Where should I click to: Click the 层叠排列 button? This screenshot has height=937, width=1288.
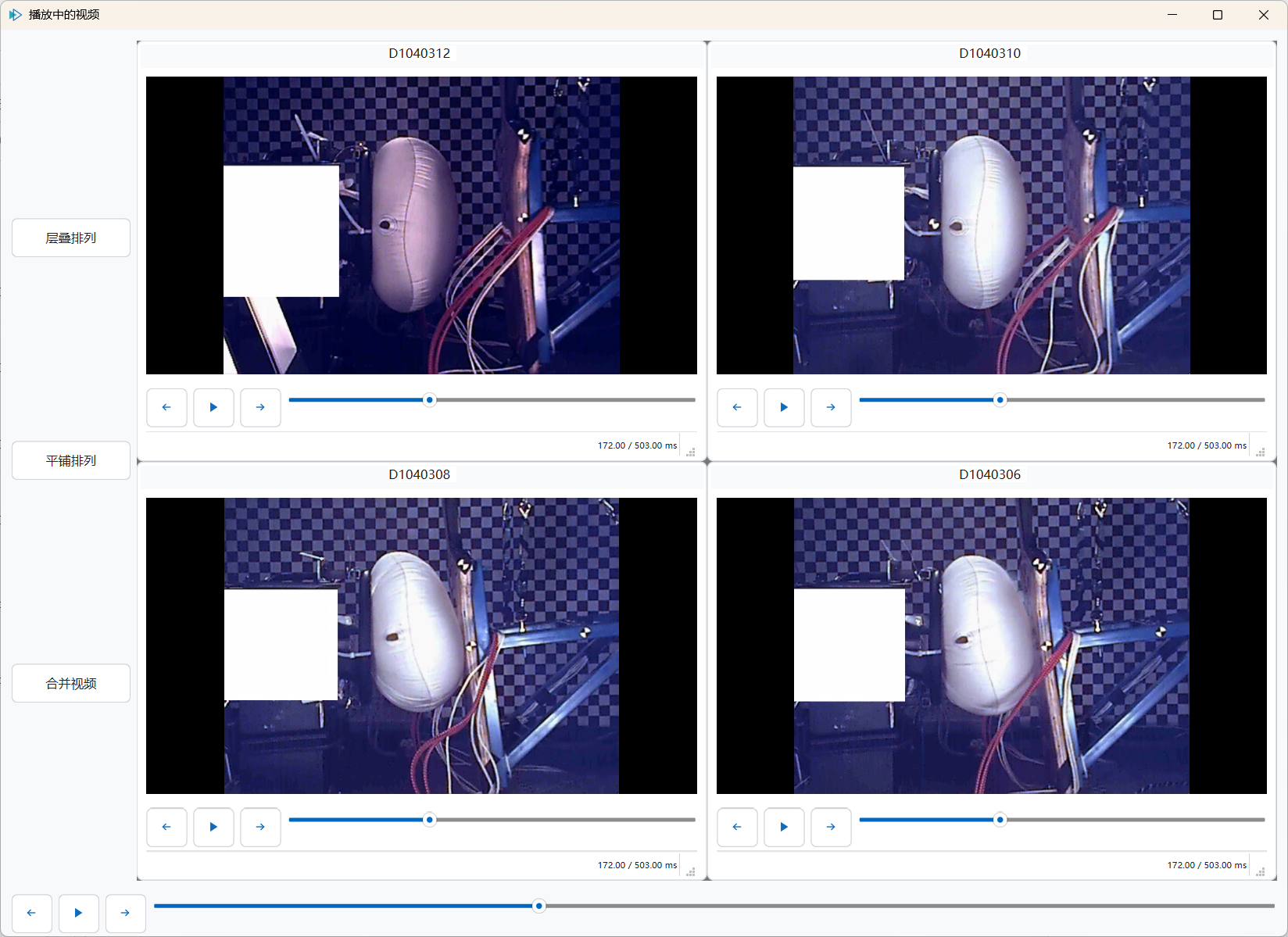[x=71, y=238]
